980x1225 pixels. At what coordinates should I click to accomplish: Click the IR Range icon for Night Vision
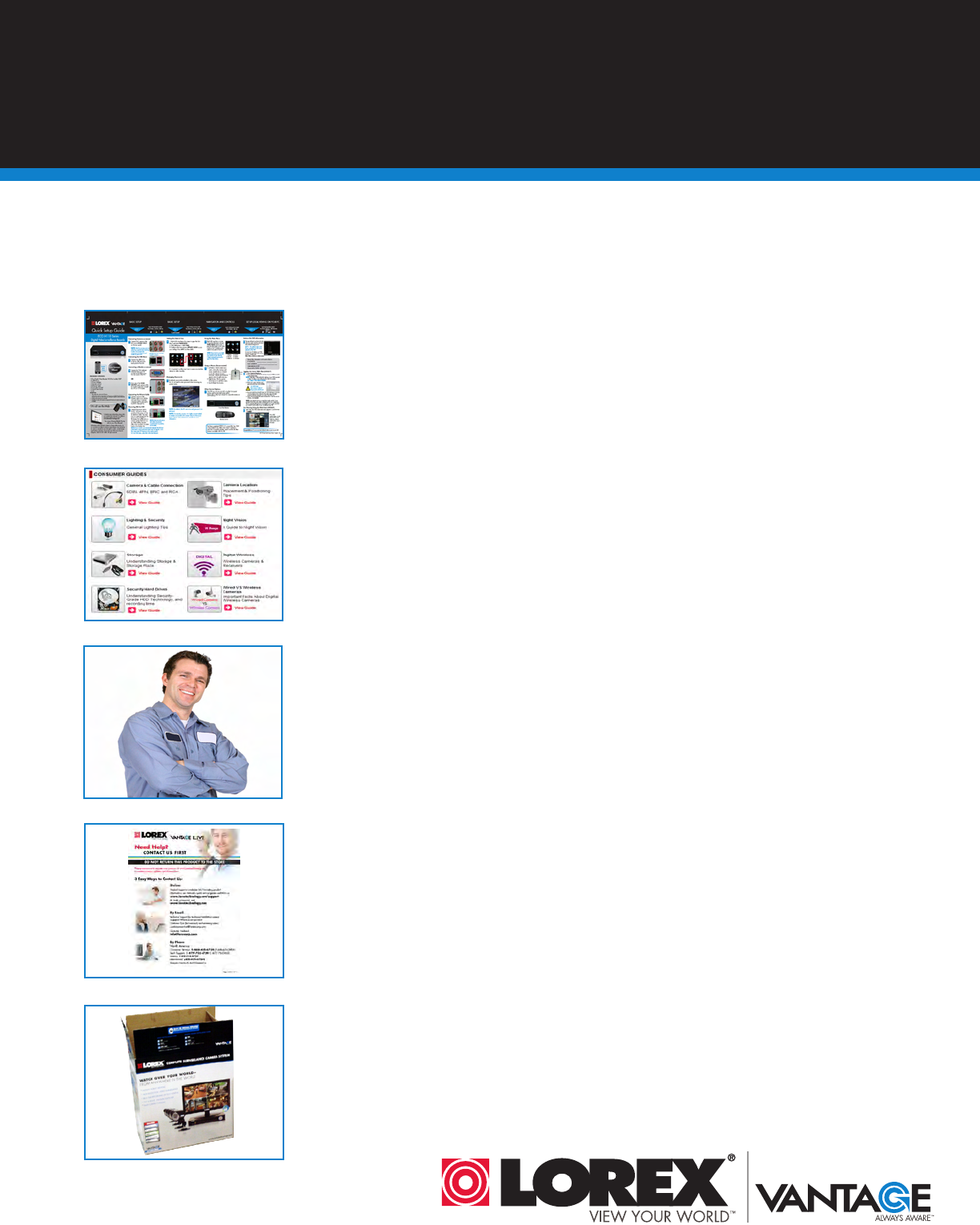(204, 529)
